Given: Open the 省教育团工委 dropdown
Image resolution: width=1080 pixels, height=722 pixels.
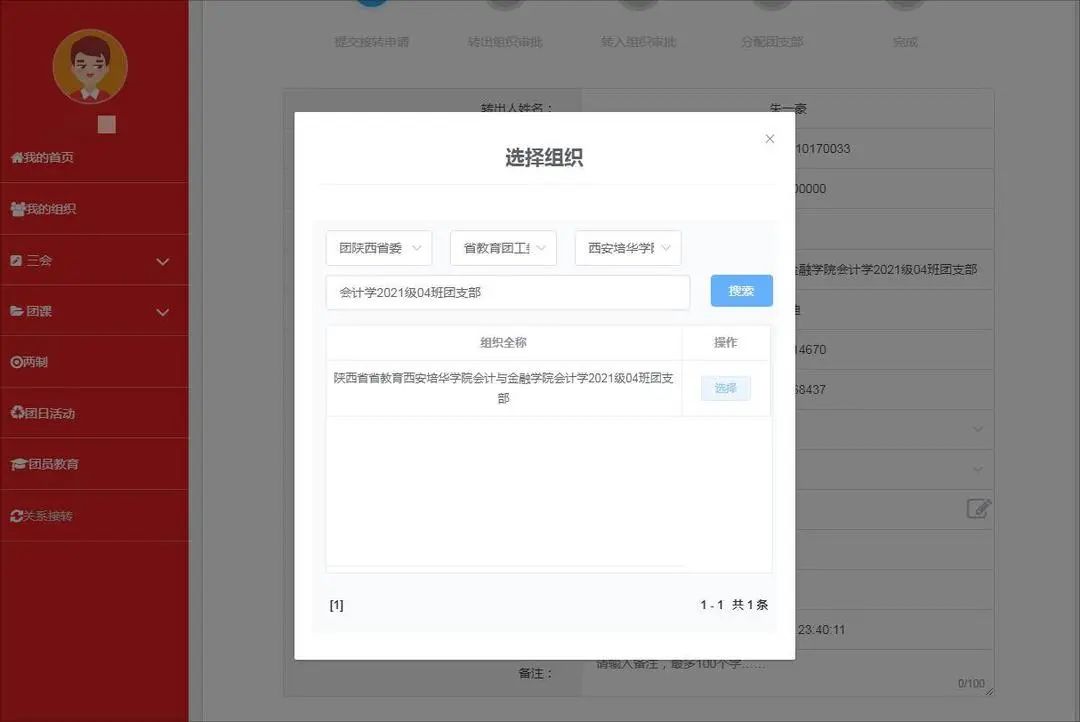Looking at the screenshot, I should click(x=503, y=248).
